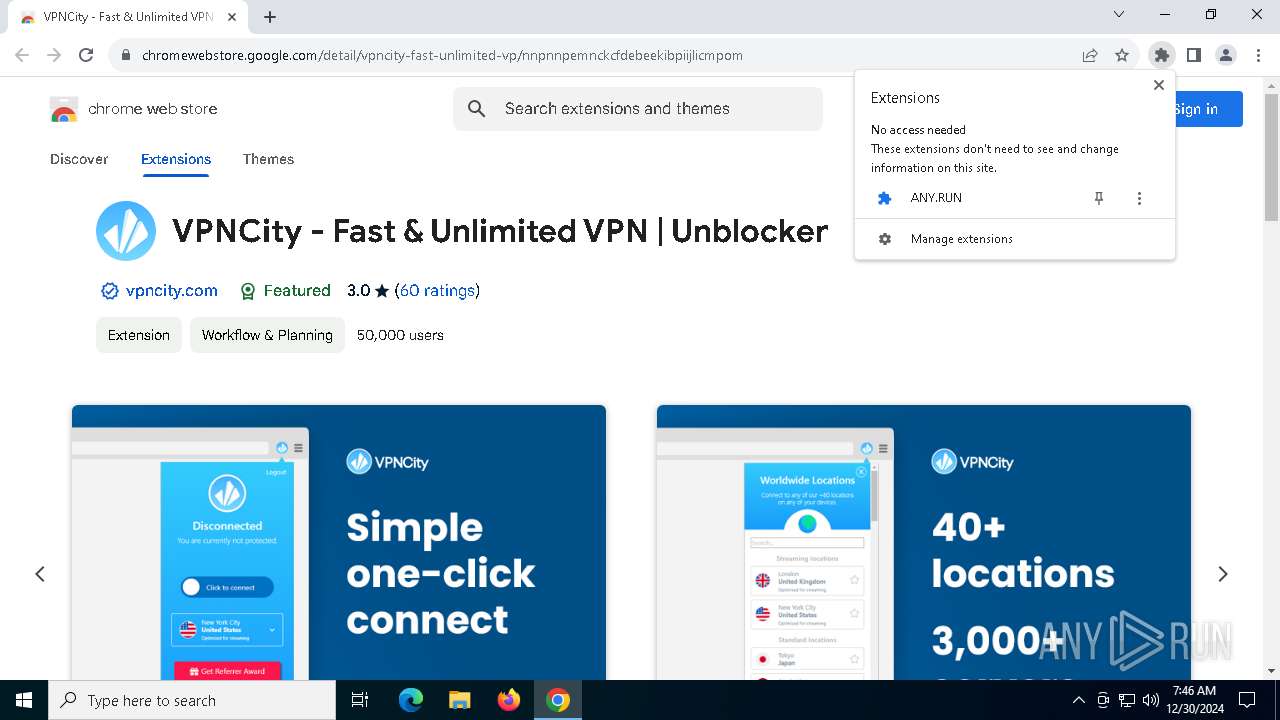
Task: Click the Extension category chip
Action: (139, 335)
